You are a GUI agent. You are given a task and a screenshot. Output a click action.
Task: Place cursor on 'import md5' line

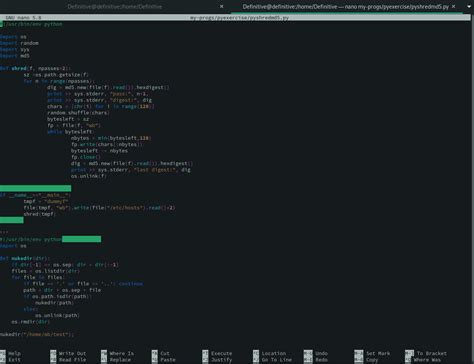15,56
